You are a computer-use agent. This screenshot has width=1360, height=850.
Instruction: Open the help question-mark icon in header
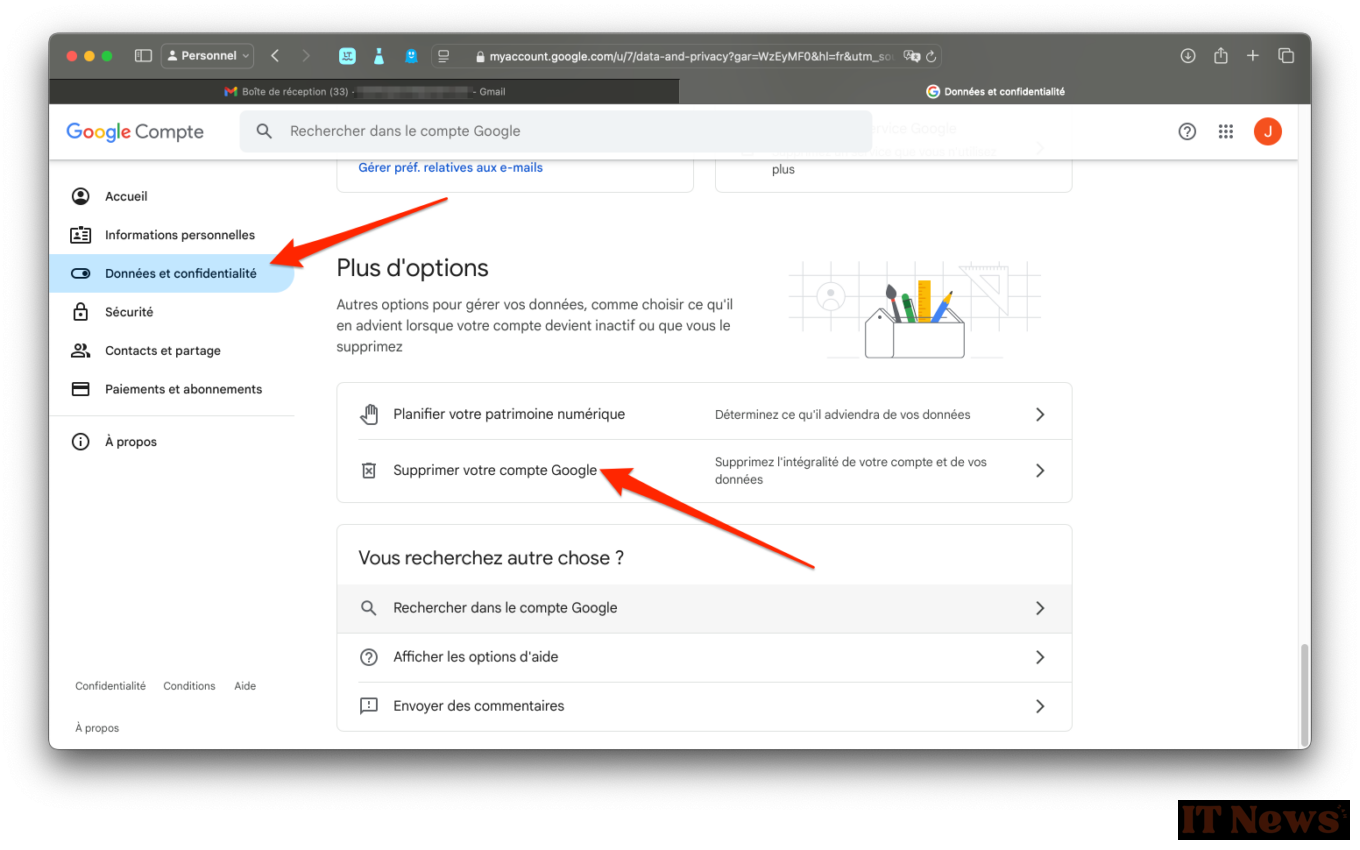(1187, 131)
